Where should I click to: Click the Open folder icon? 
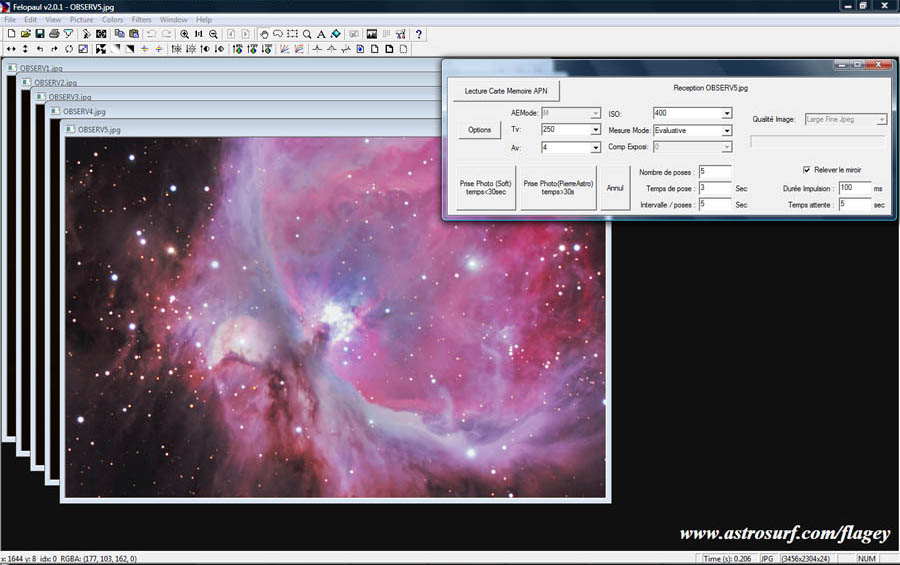25,34
